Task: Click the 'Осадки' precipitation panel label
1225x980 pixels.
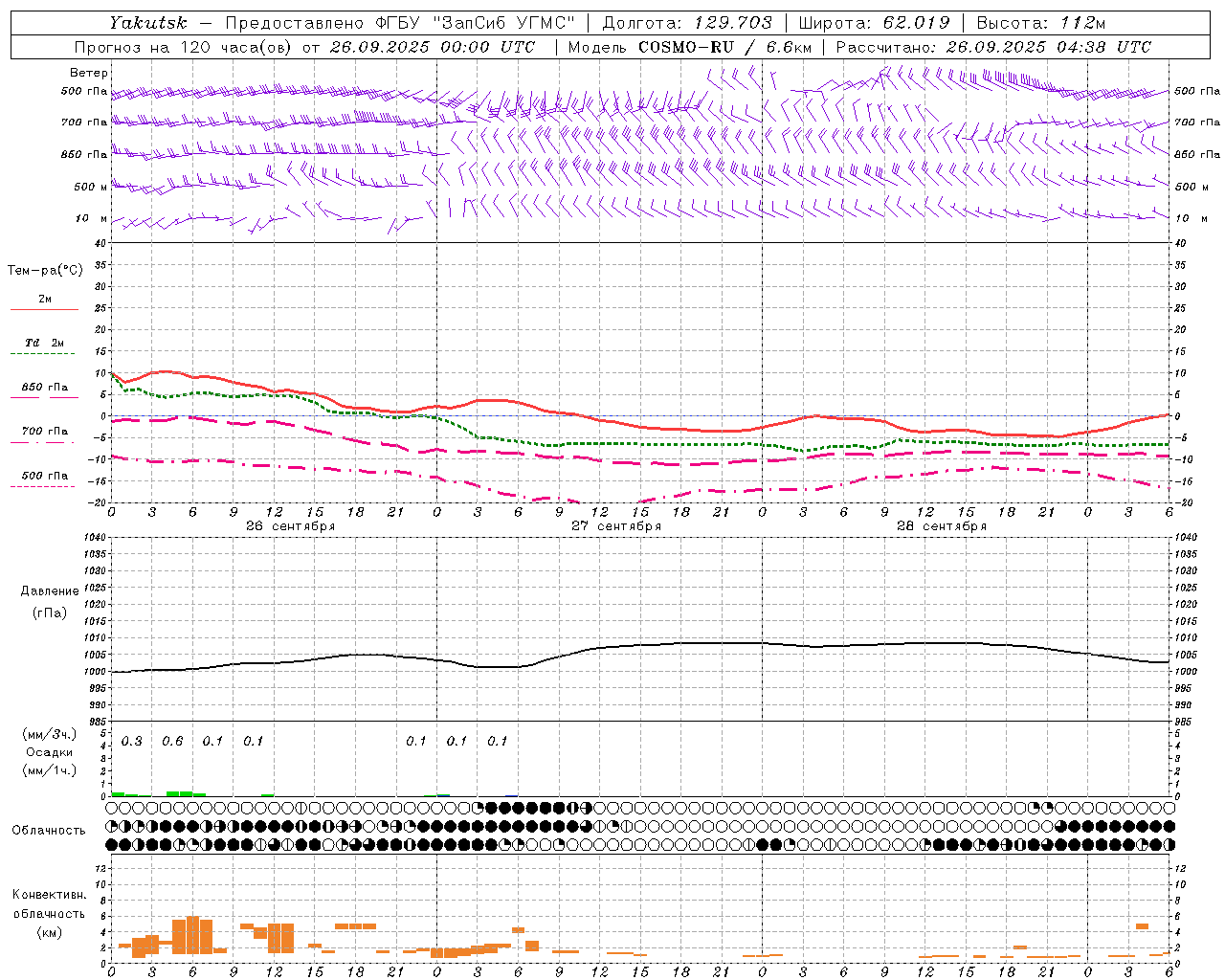Action: click(x=50, y=752)
